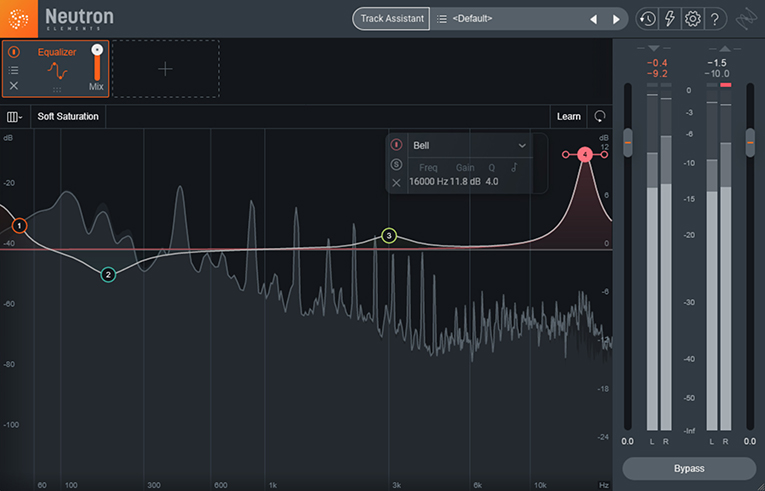Click input gain readout 0.0
The image size is (765, 491).
(627, 441)
